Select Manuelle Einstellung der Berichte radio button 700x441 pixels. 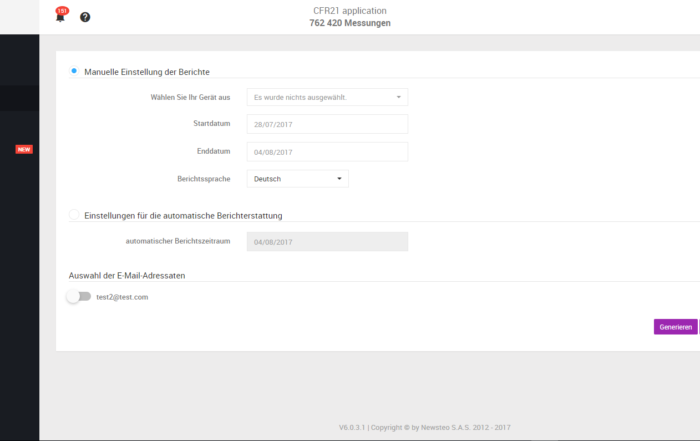[74, 71]
